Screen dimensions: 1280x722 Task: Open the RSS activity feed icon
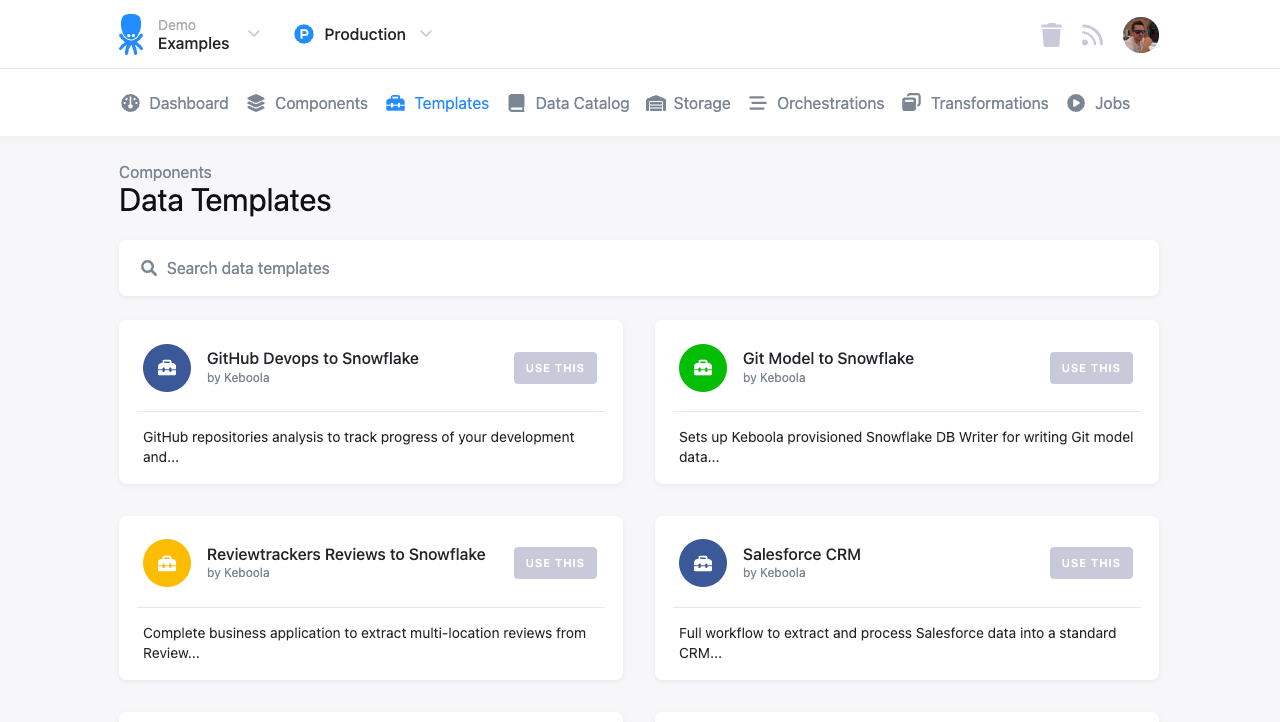(1092, 36)
